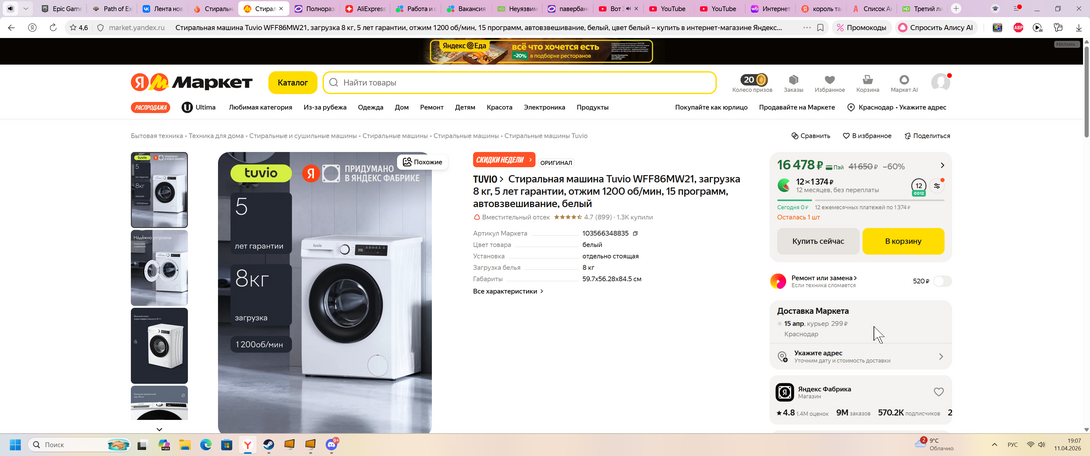Open the Одежда category
Image resolution: width=1090 pixels, height=456 pixels.
click(371, 108)
